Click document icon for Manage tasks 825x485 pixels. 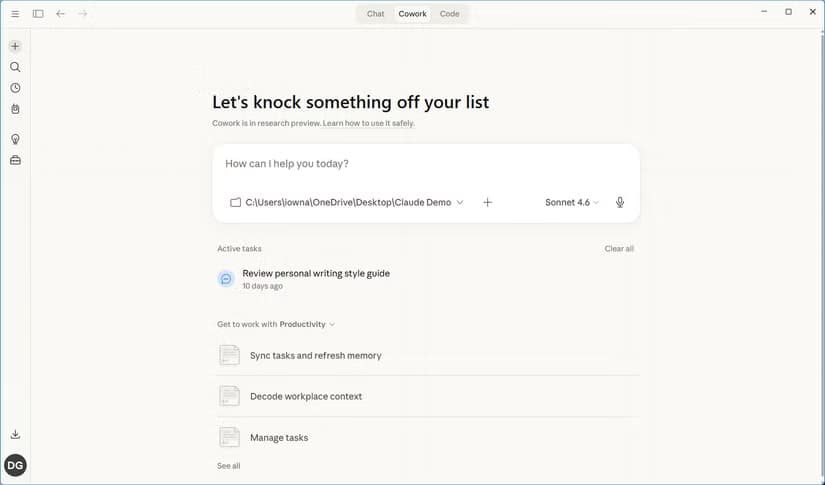(x=229, y=437)
